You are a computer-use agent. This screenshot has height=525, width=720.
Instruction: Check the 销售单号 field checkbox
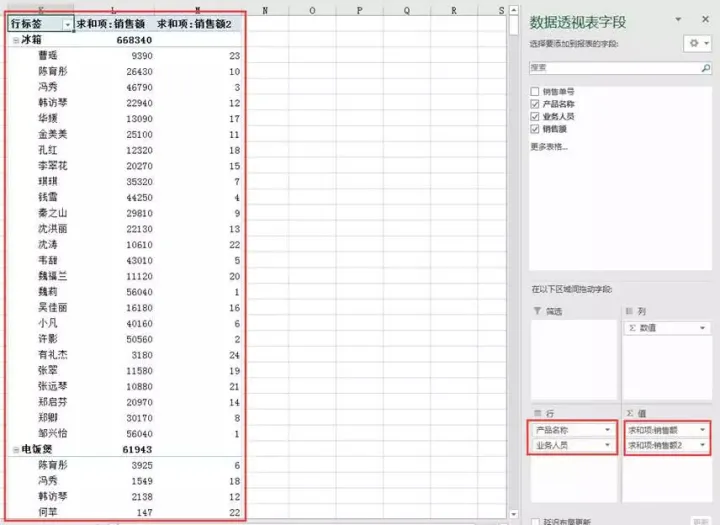tap(534, 91)
